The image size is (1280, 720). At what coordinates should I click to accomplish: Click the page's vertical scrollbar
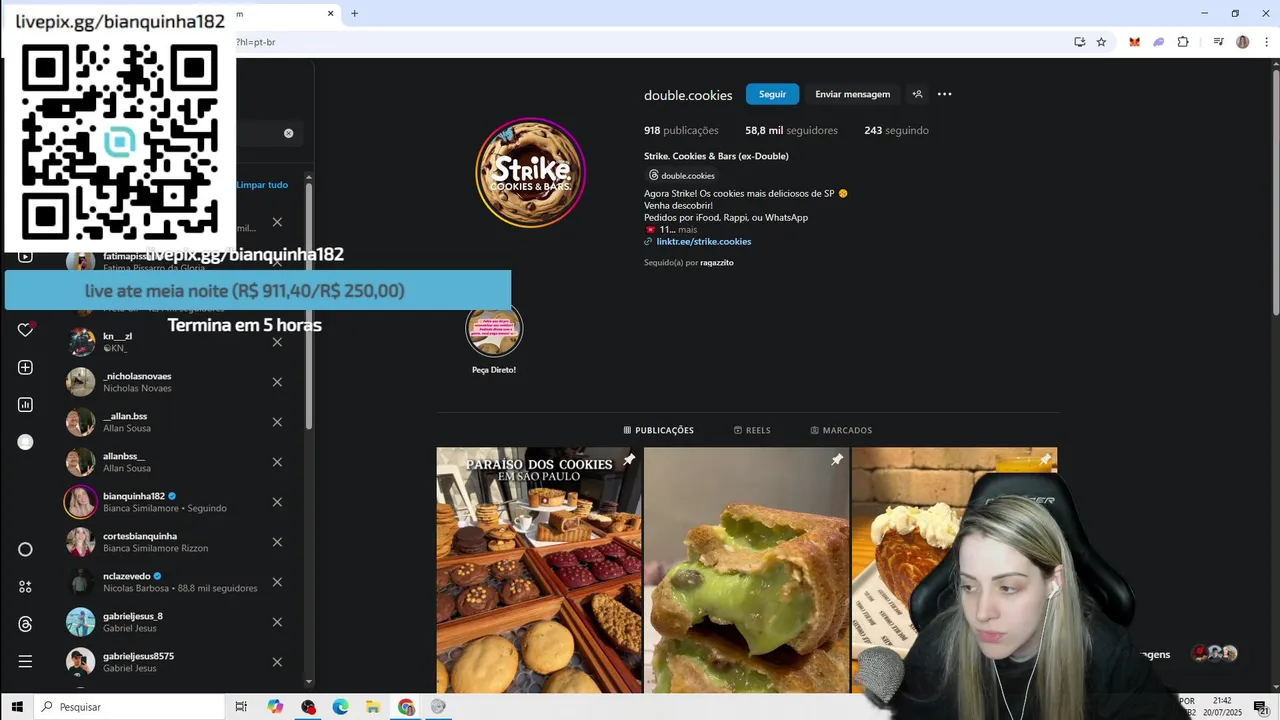click(x=1275, y=192)
